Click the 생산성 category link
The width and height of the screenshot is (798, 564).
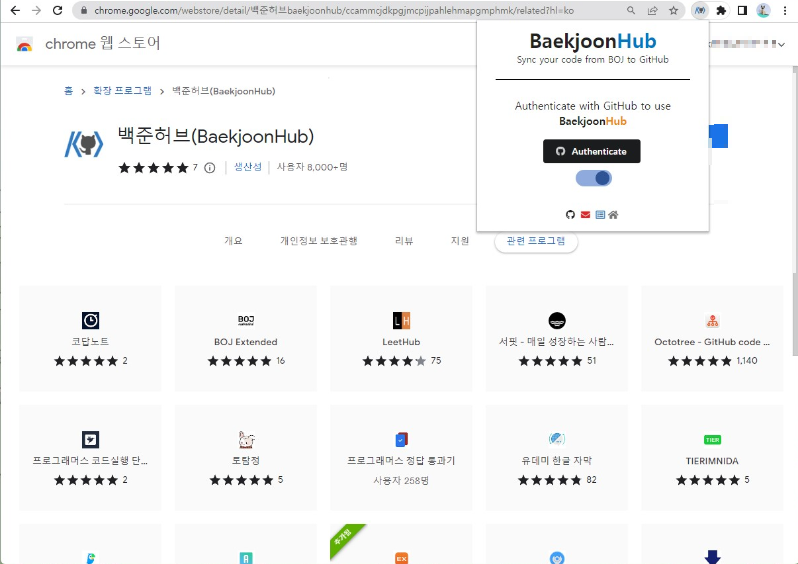click(248, 167)
